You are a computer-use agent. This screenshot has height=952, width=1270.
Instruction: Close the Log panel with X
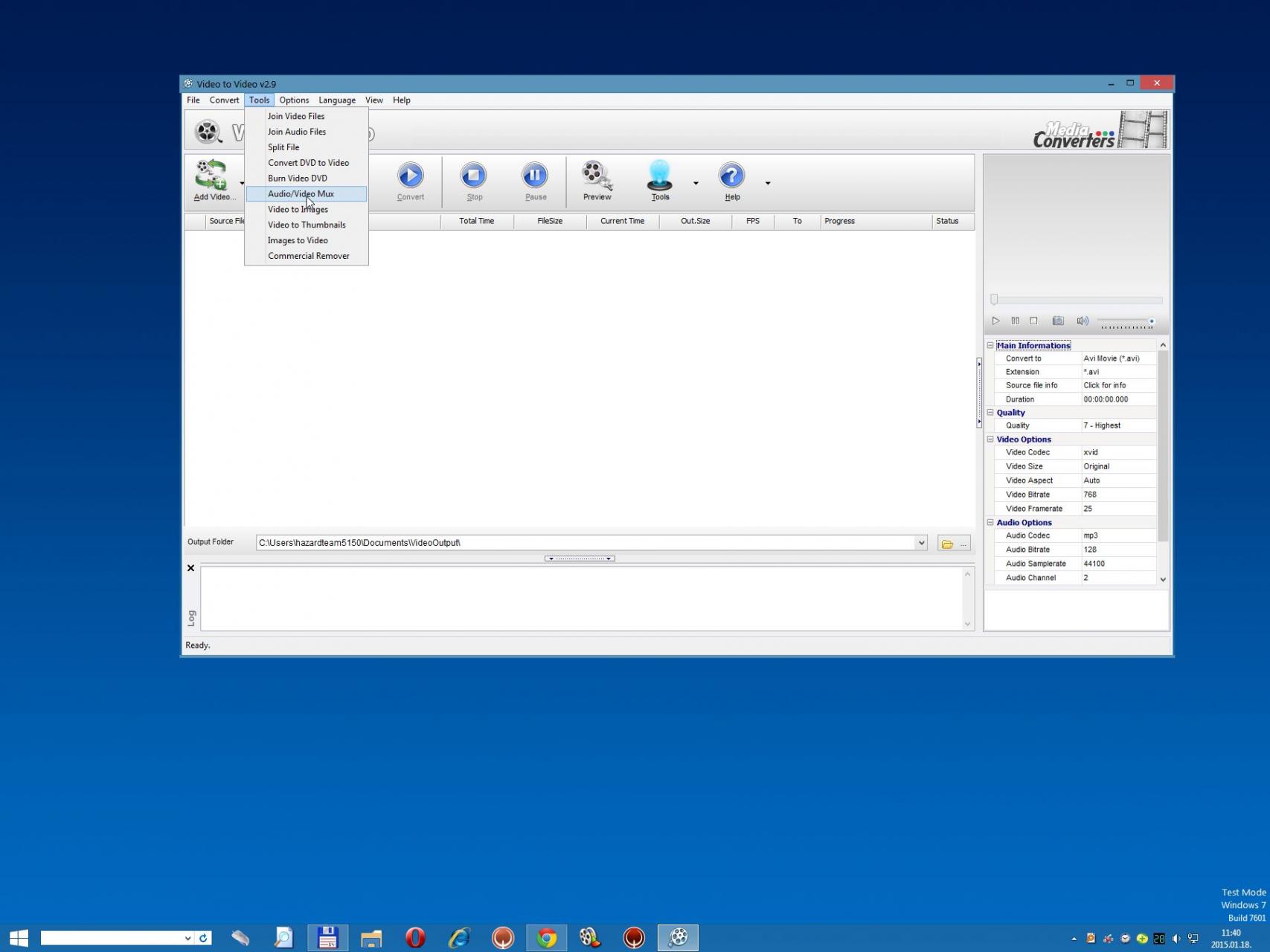click(x=190, y=568)
